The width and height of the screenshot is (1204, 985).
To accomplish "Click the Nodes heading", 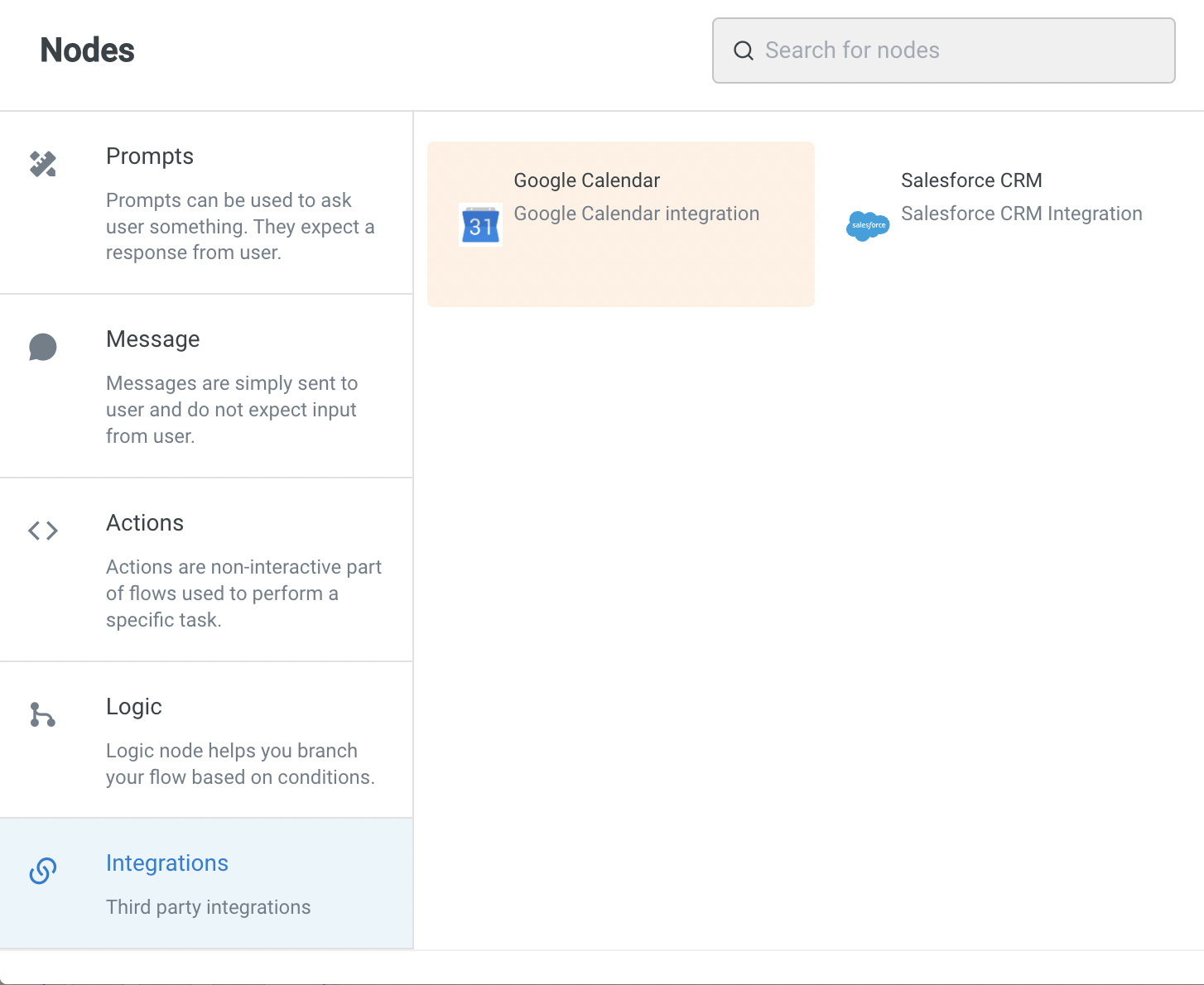I will (87, 50).
